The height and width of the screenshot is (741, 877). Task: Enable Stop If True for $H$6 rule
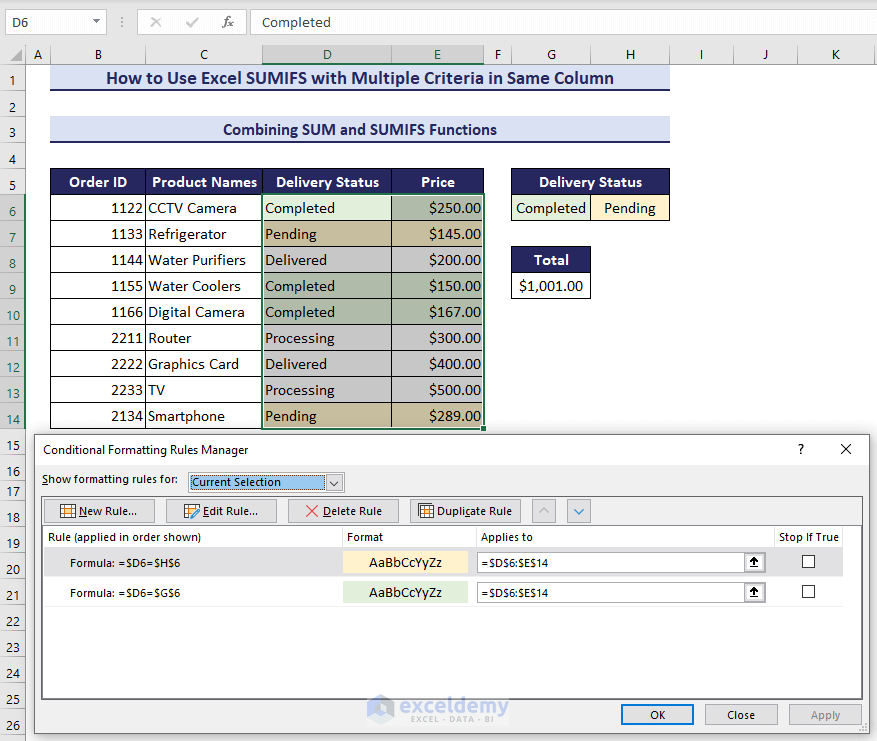808,562
